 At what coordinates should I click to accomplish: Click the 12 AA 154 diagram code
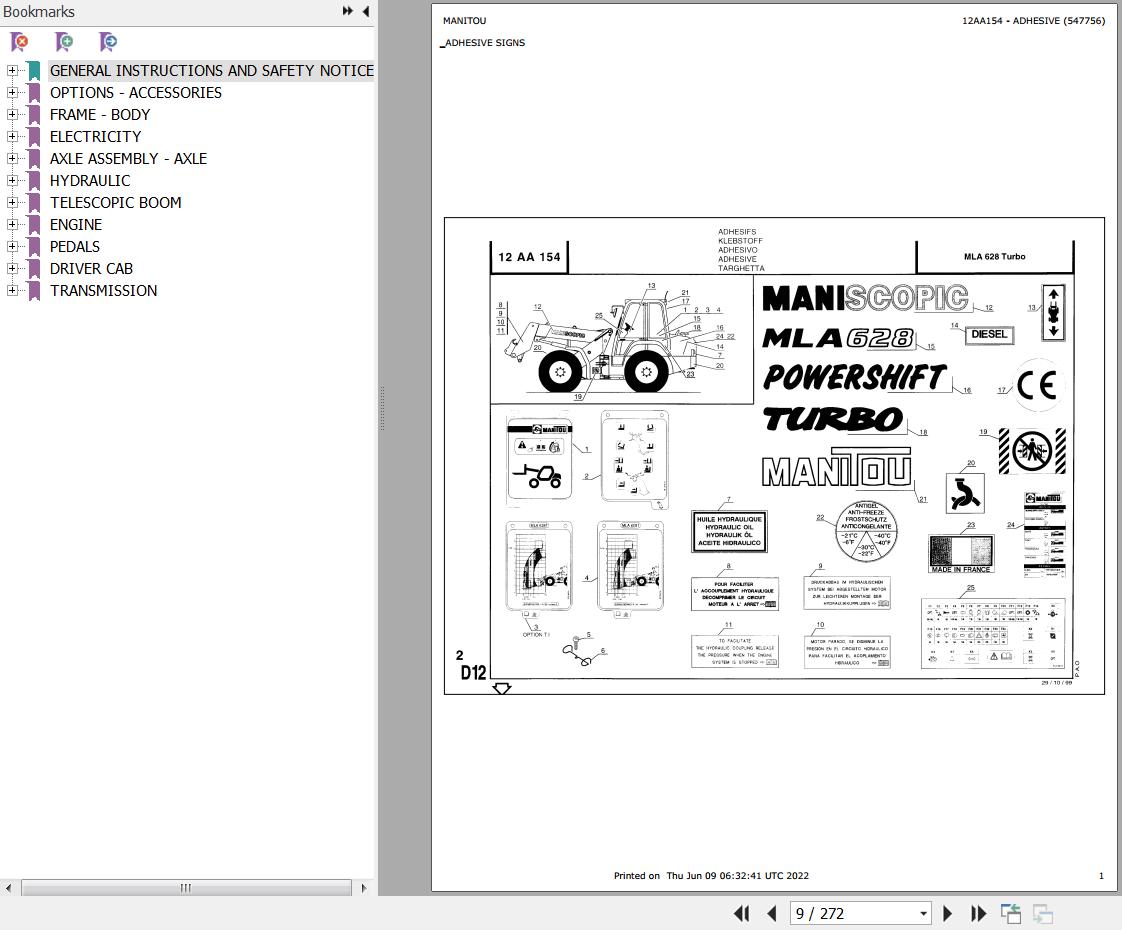coord(529,257)
